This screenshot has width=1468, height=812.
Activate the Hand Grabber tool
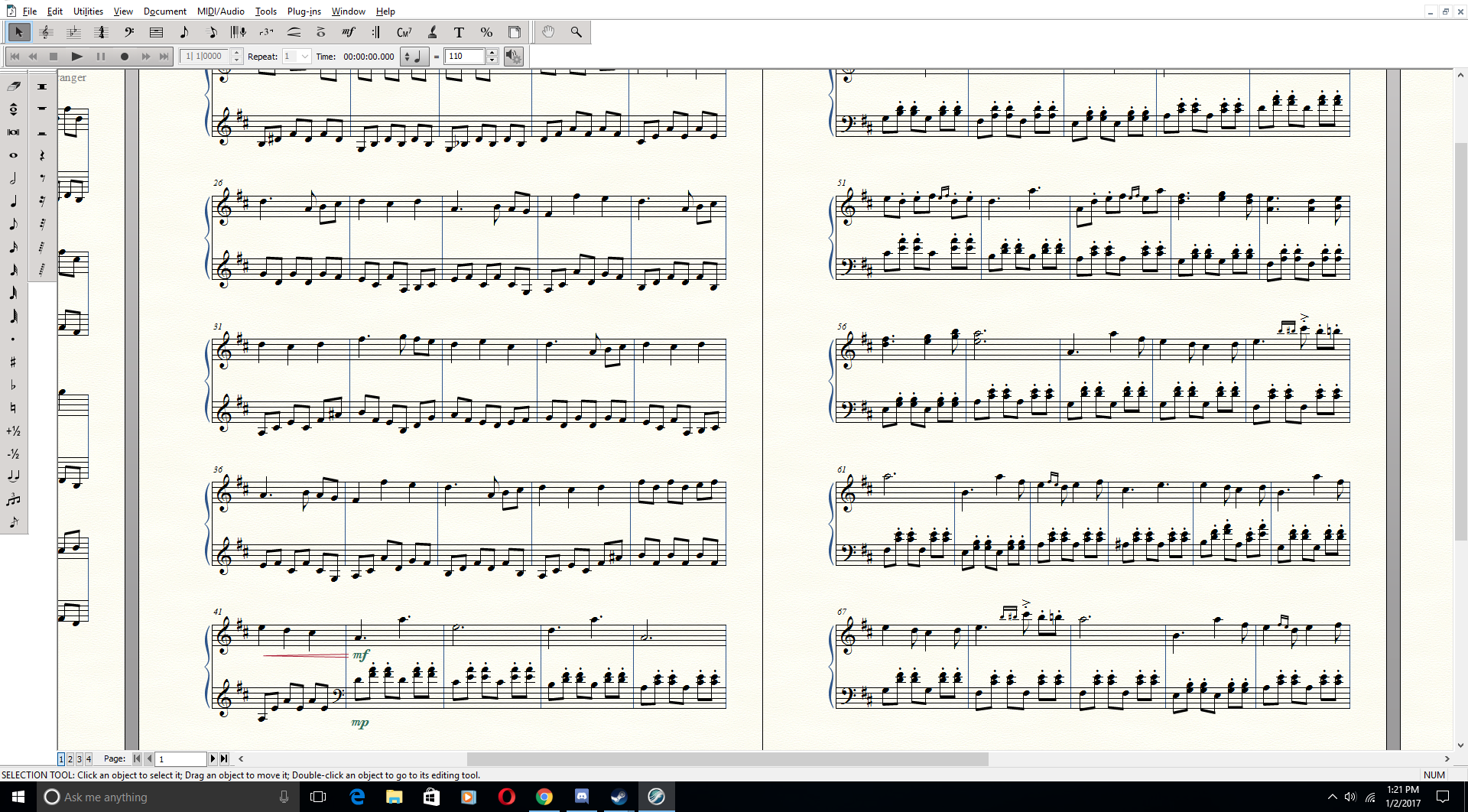(548, 32)
